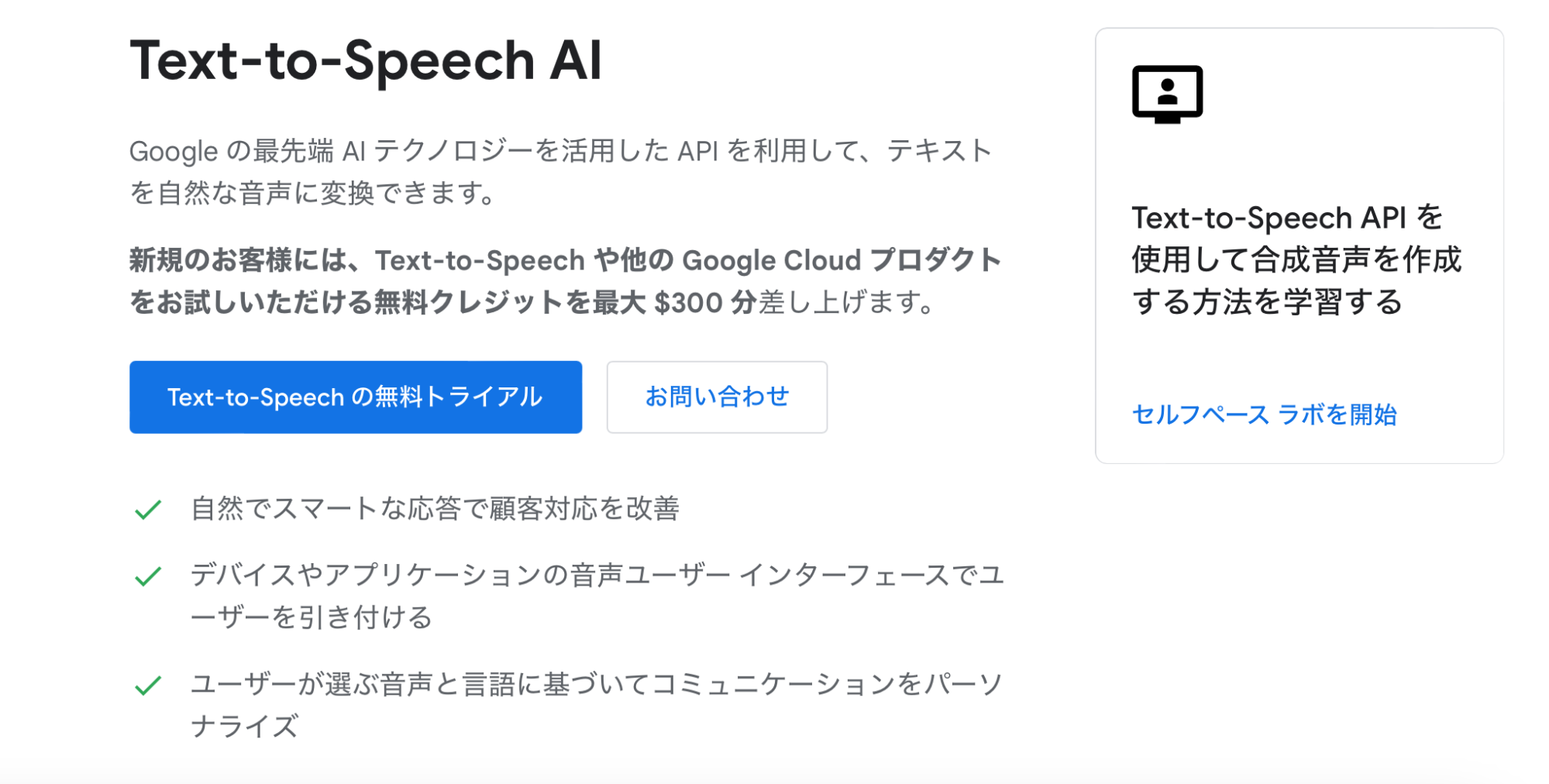The image size is (1549, 784).
Task: Click the card title about 合成音声を作成
Action: 1296,260
